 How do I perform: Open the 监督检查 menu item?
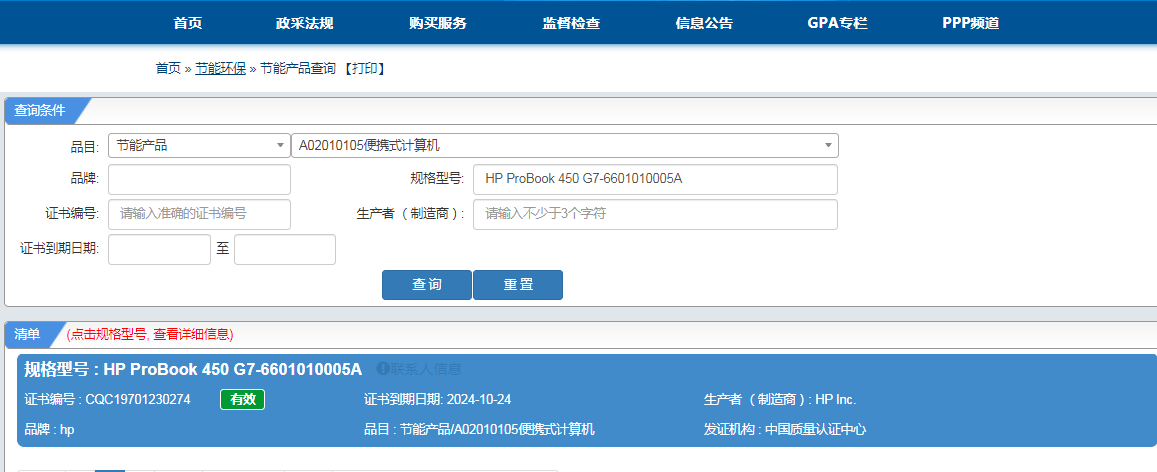571,23
